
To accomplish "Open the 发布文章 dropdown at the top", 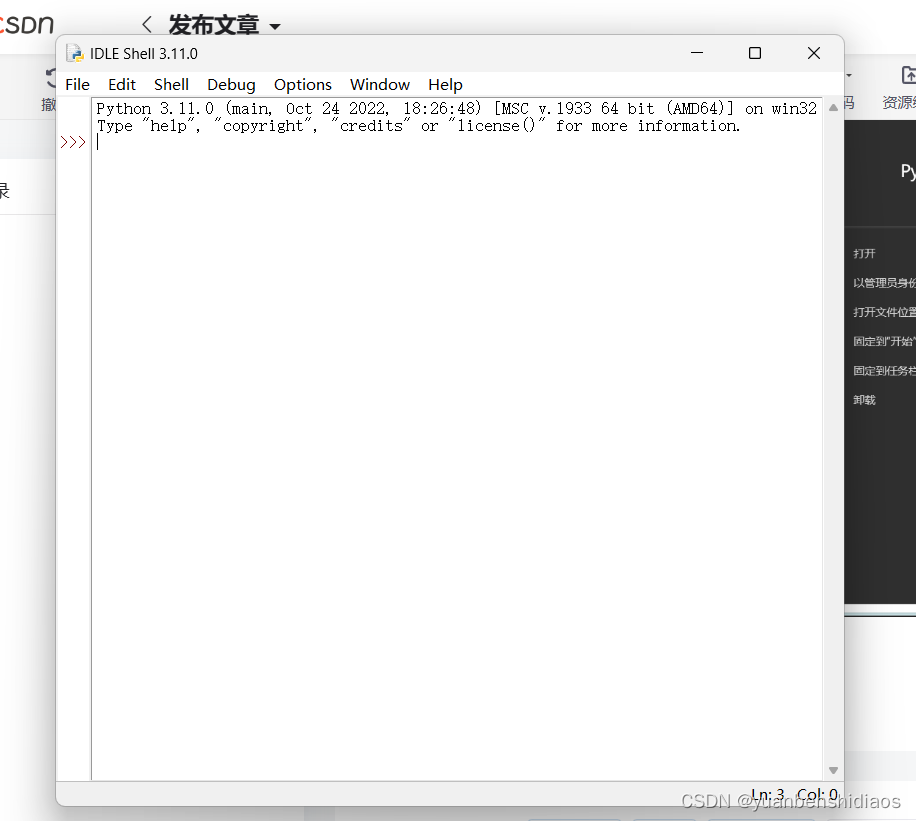I will point(276,26).
